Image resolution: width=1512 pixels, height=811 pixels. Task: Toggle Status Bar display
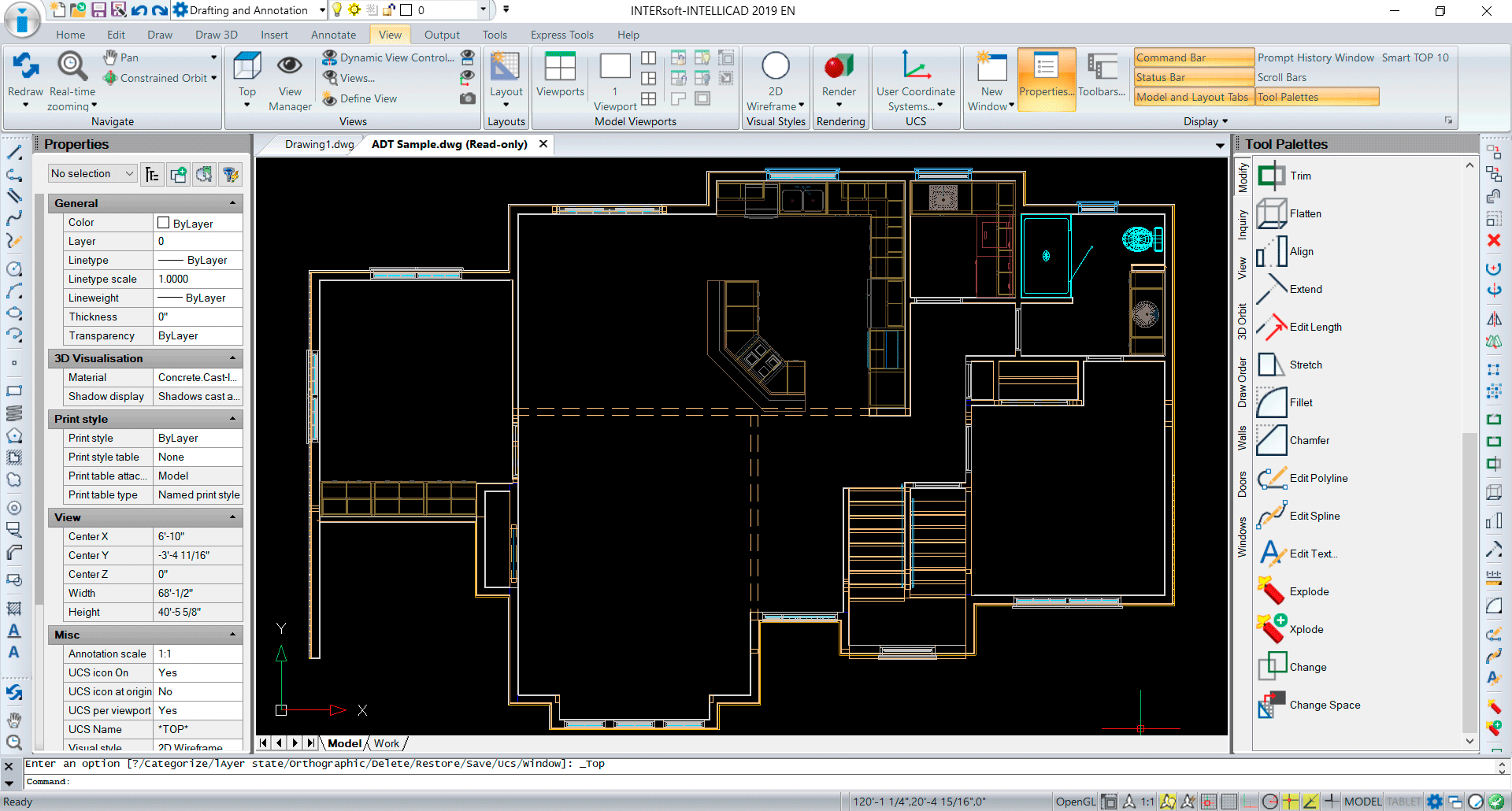click(1194, 77)
